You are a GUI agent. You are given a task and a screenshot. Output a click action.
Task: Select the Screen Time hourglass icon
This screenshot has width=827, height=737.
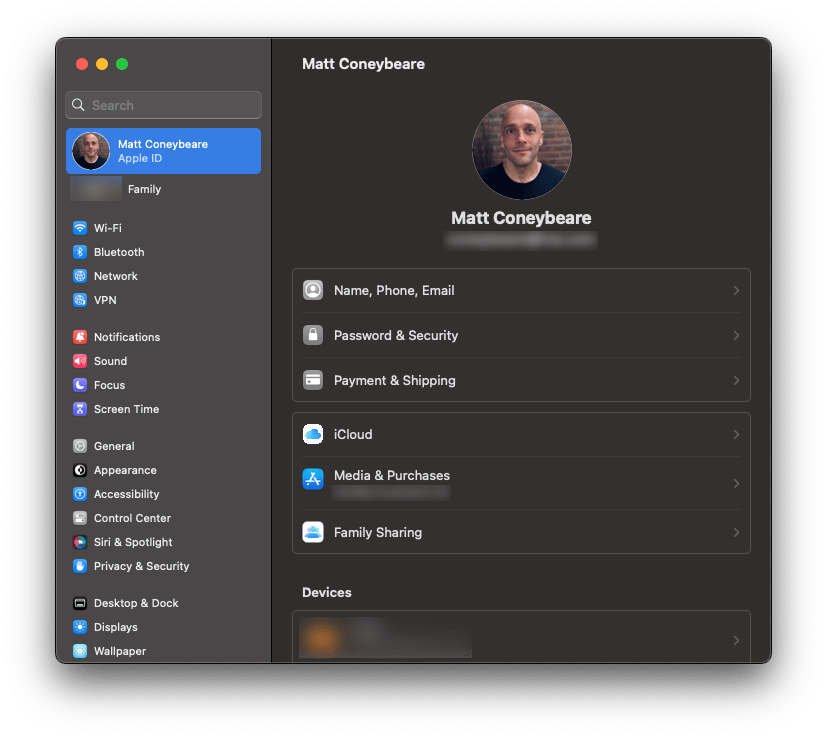coord(80,409)
